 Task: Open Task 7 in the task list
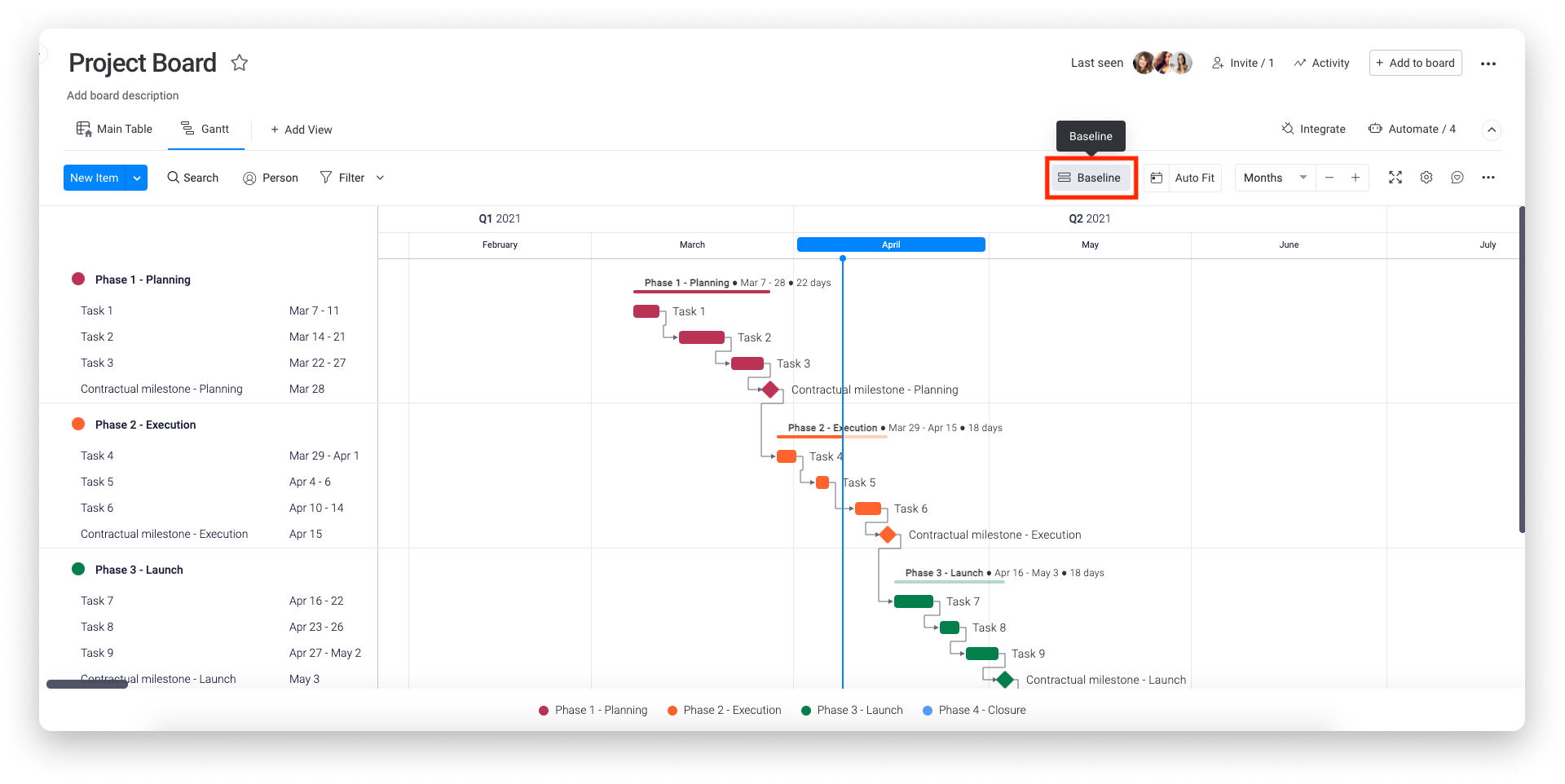(97, 601)
